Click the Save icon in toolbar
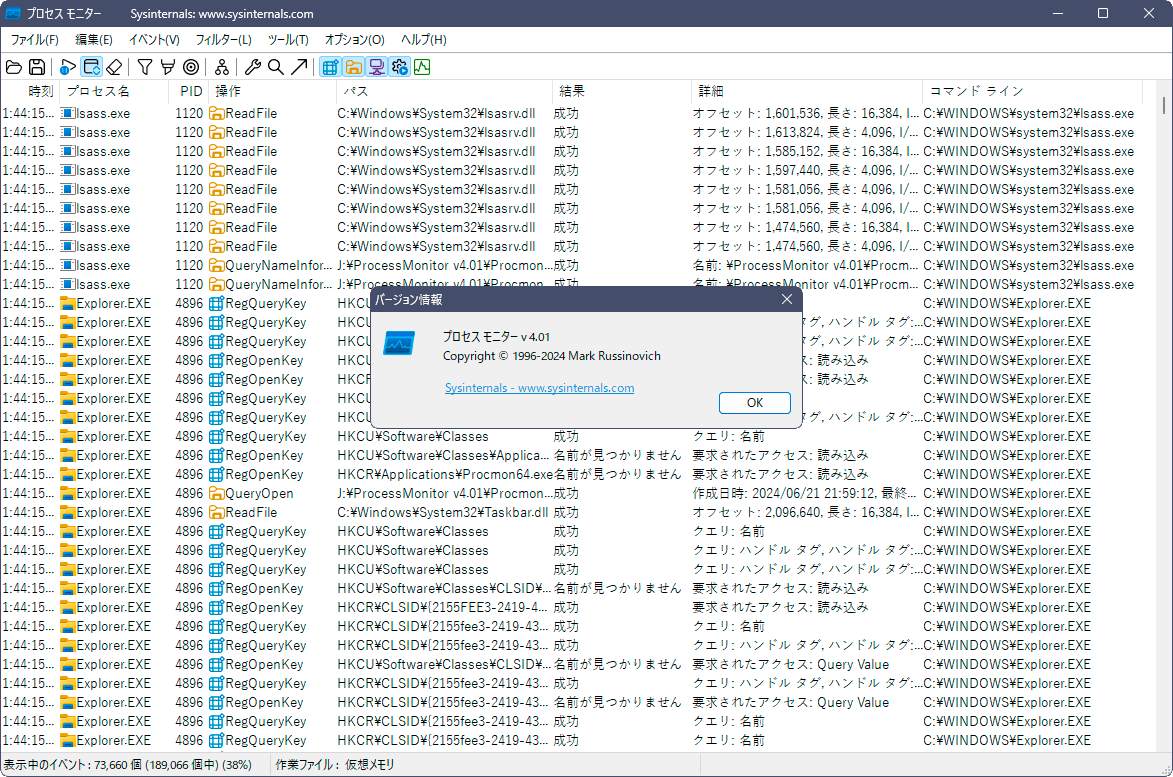 tap(37, 67)
